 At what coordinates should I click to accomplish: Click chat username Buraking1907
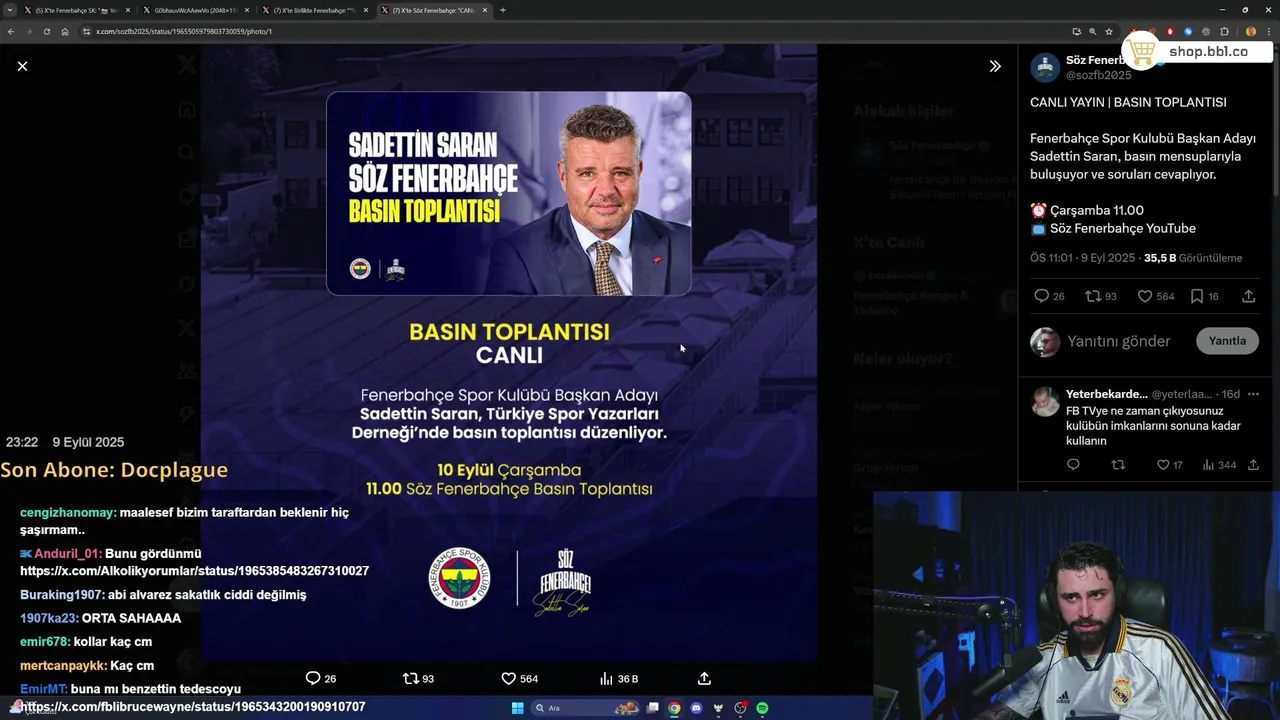(61, 595)
